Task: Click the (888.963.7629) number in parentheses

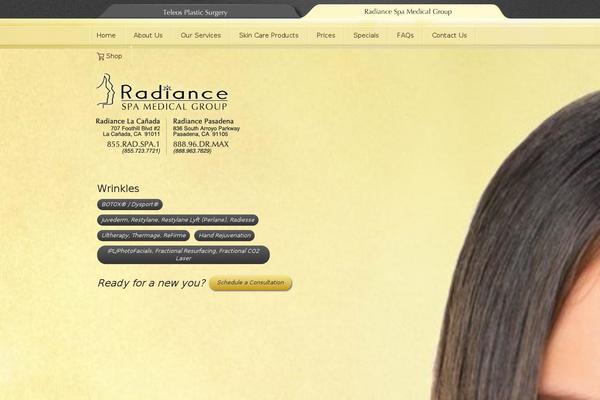Action: point(192,151)
